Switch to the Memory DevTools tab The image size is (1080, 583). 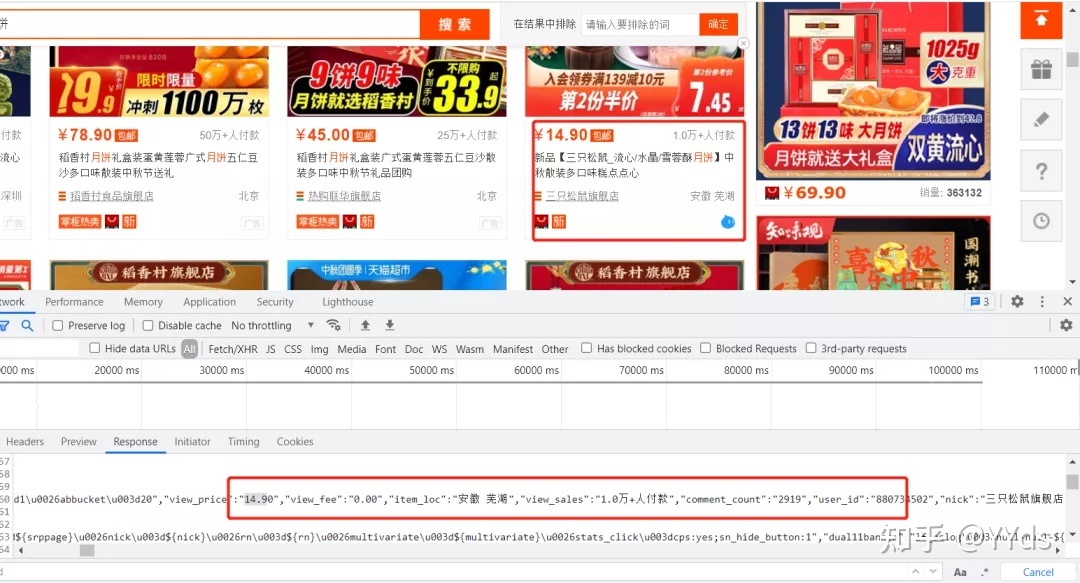click(143, 302)
